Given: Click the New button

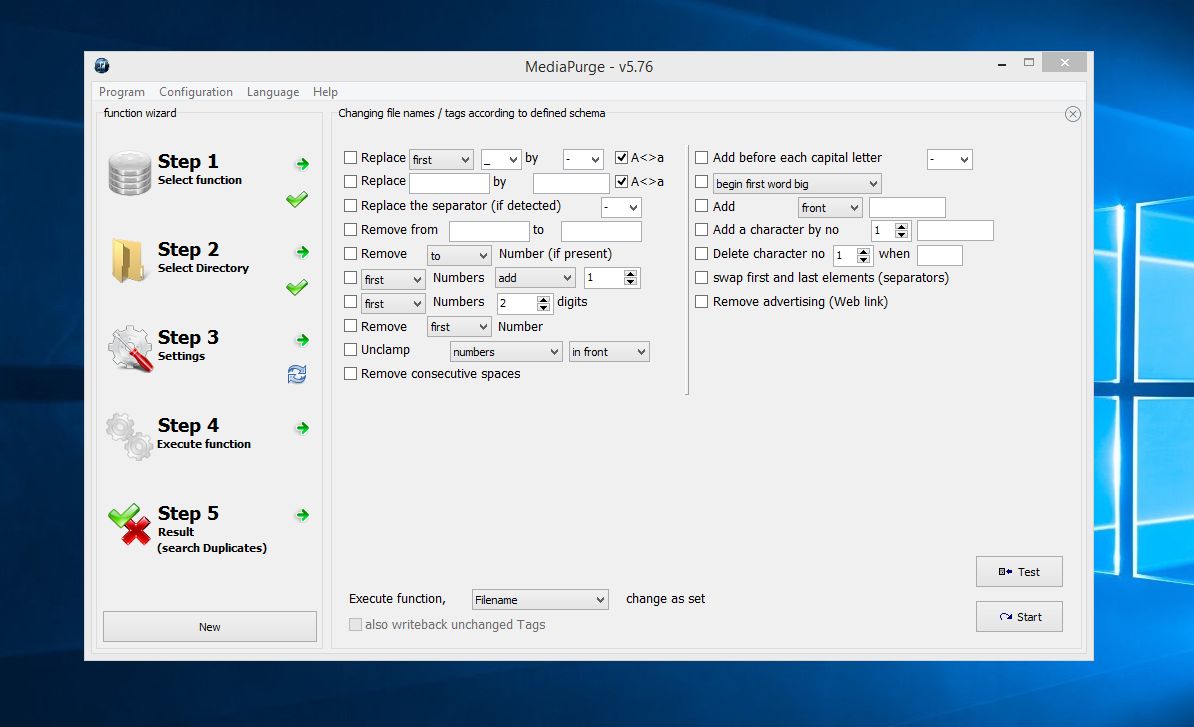Looking at the screenshot, I should pos(209,627).
